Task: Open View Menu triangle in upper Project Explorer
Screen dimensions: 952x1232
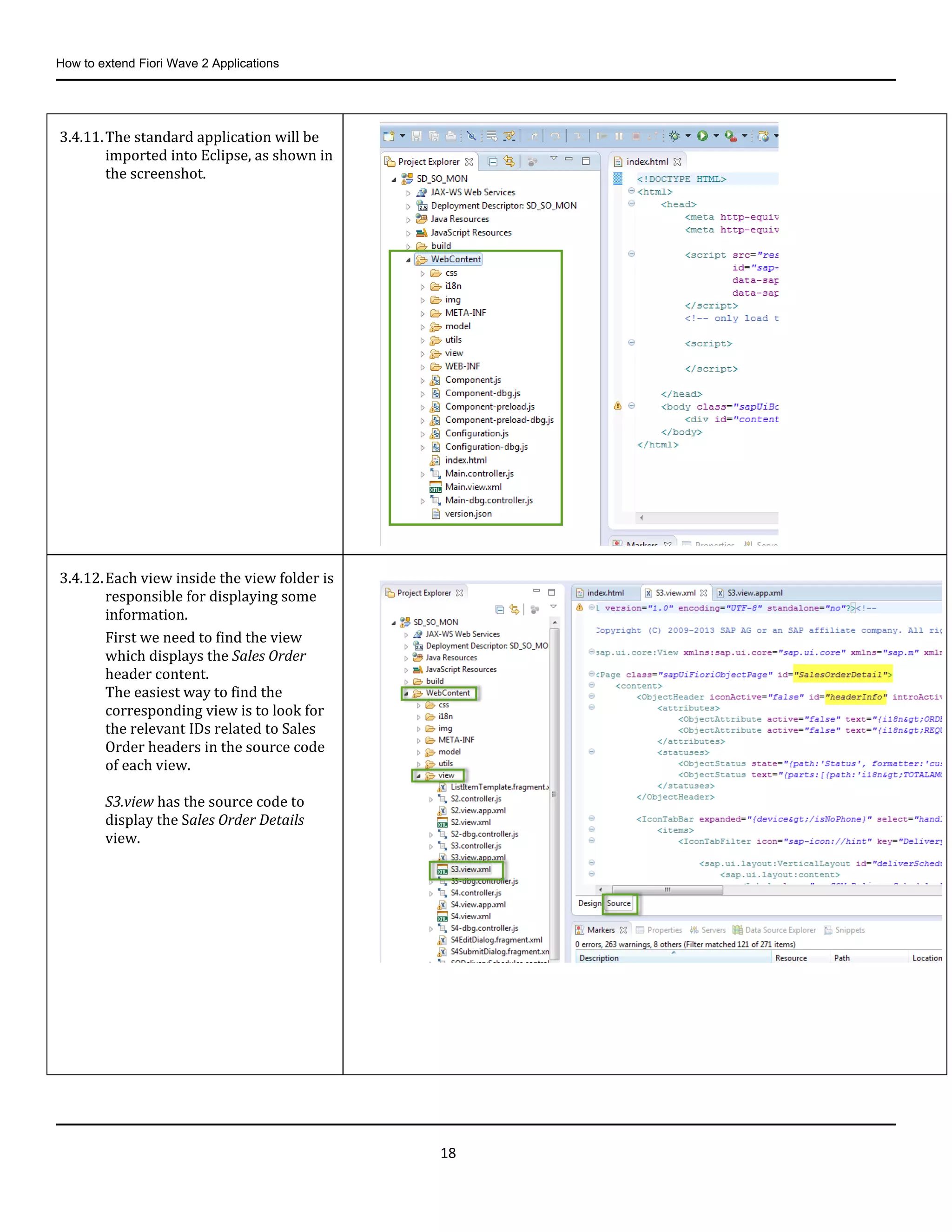Action: pyautogui.click(x=554, y=159)
